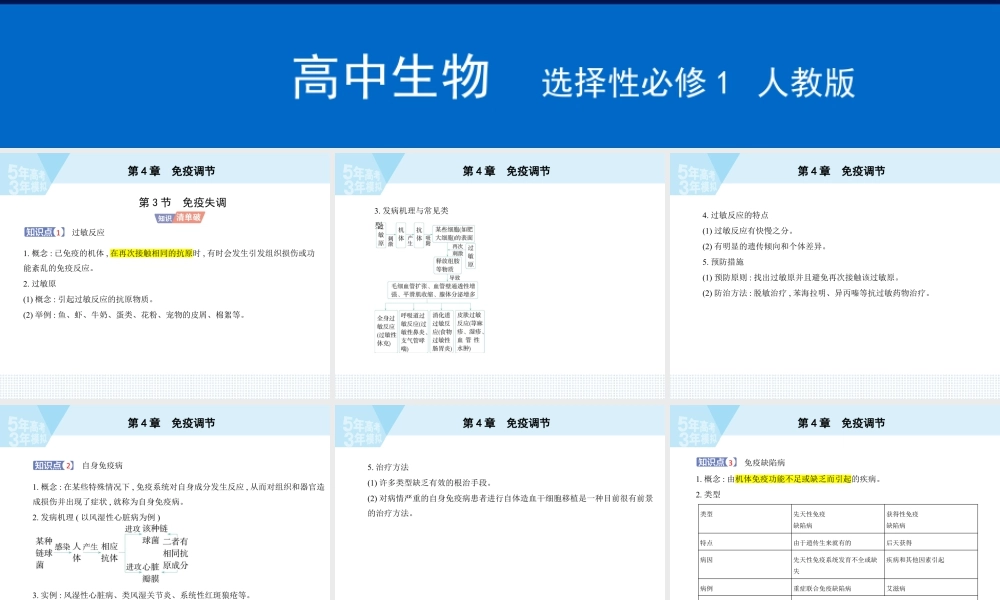Click the examples line starting 举例: 鱼、虾
Image resolution: width=1000 pixels, height=600 pixels.
[134, 314]
